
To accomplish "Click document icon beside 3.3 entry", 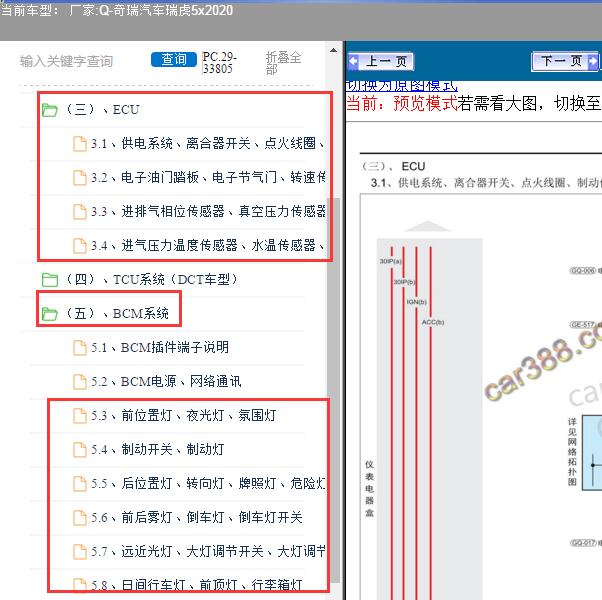I will click(x=80, y=212).
